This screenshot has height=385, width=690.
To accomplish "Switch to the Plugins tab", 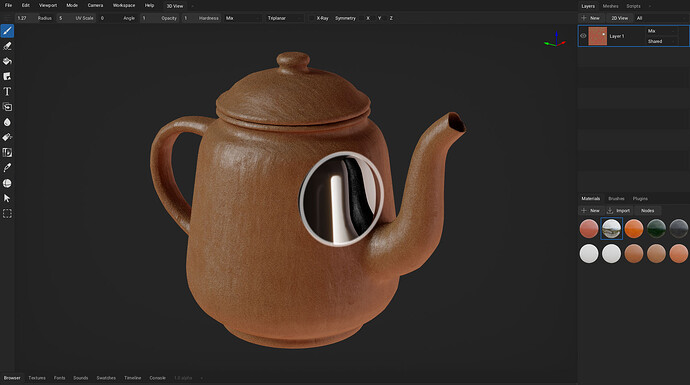I will click(640, 198).
